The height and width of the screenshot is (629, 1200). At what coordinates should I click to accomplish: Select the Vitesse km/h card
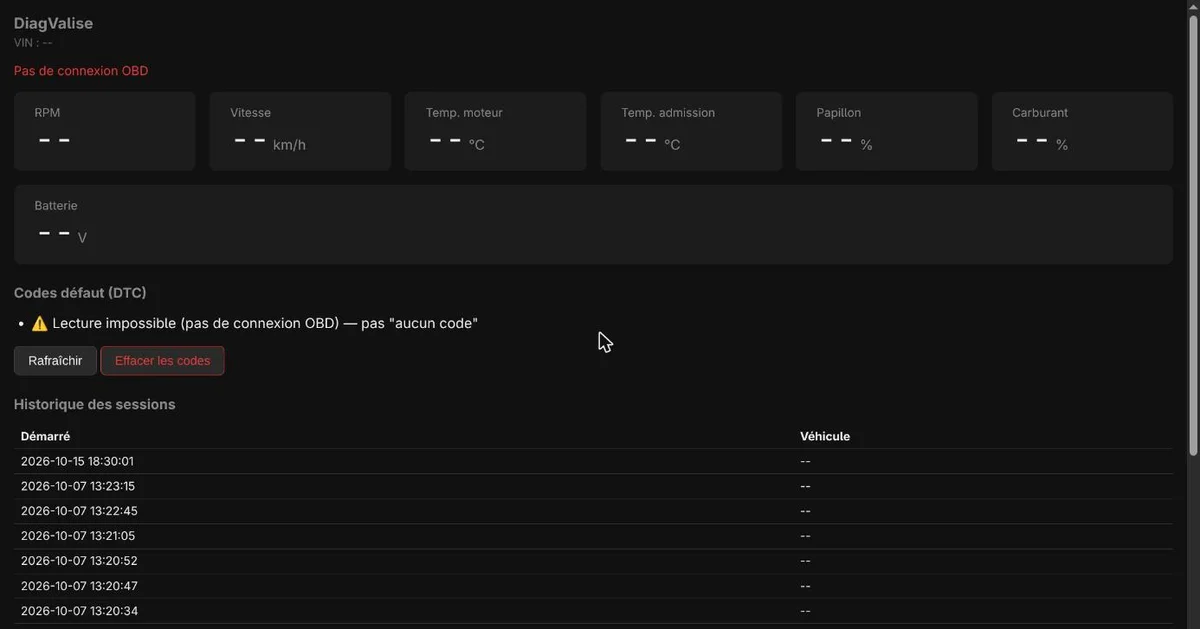coord(300,131)
